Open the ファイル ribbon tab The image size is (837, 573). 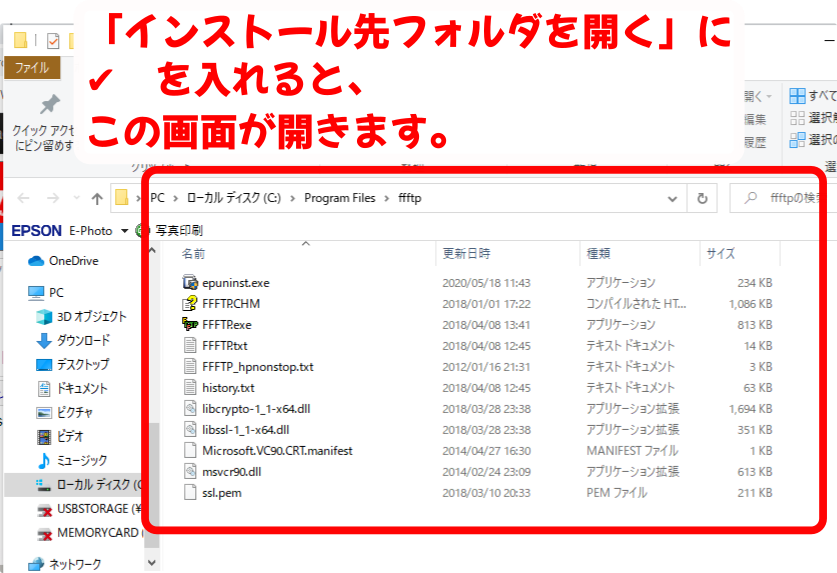coord(31,68)
